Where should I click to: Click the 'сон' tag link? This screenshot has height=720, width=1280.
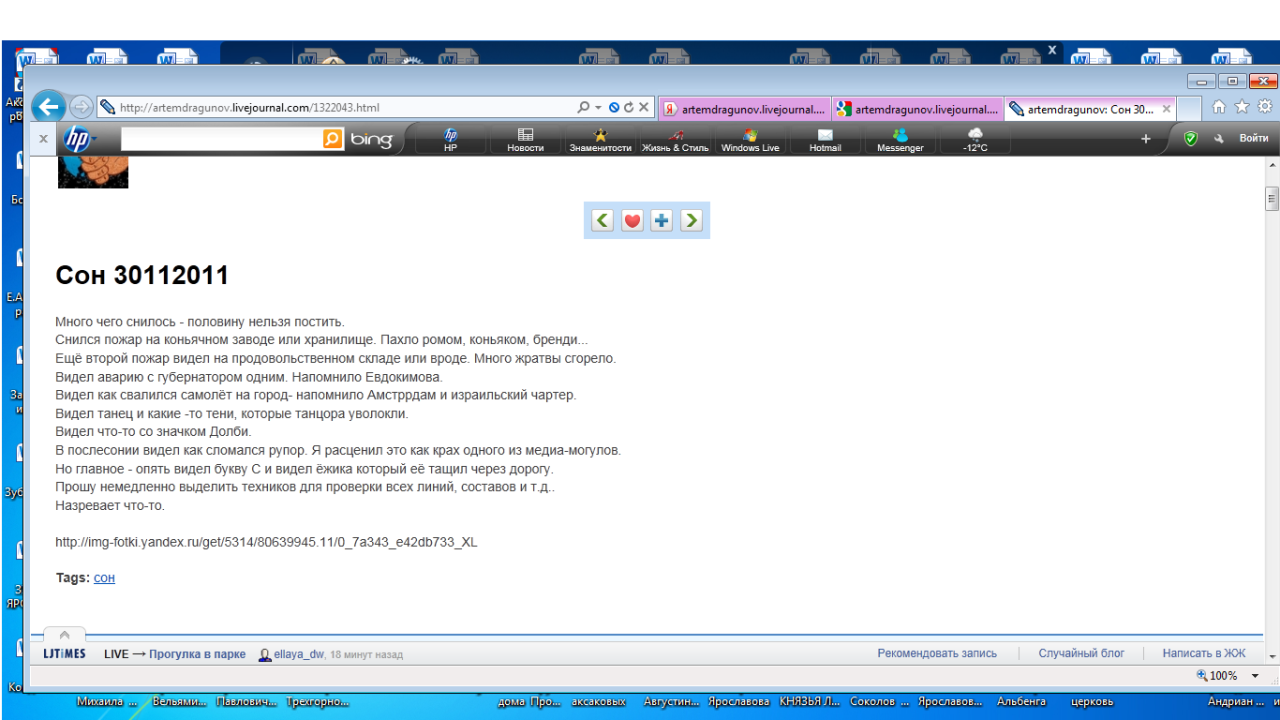point(104,578)
